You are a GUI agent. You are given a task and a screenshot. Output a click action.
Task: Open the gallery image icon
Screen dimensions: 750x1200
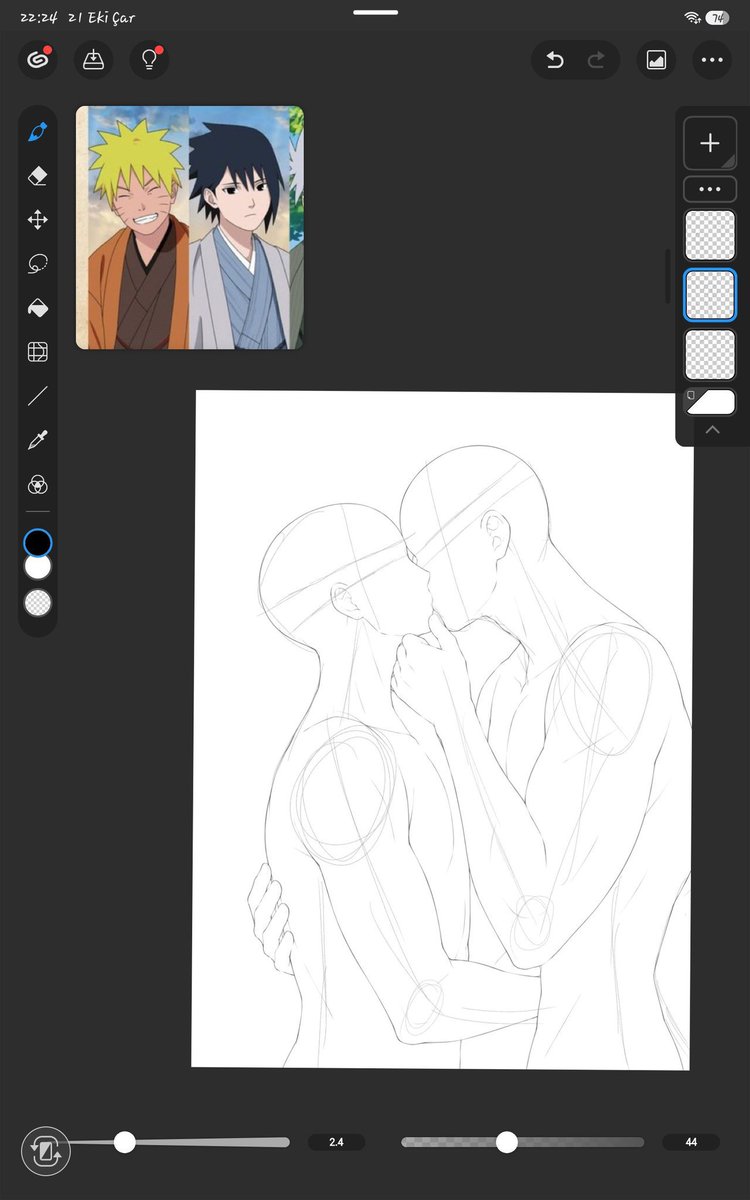[x=656, y=60]
